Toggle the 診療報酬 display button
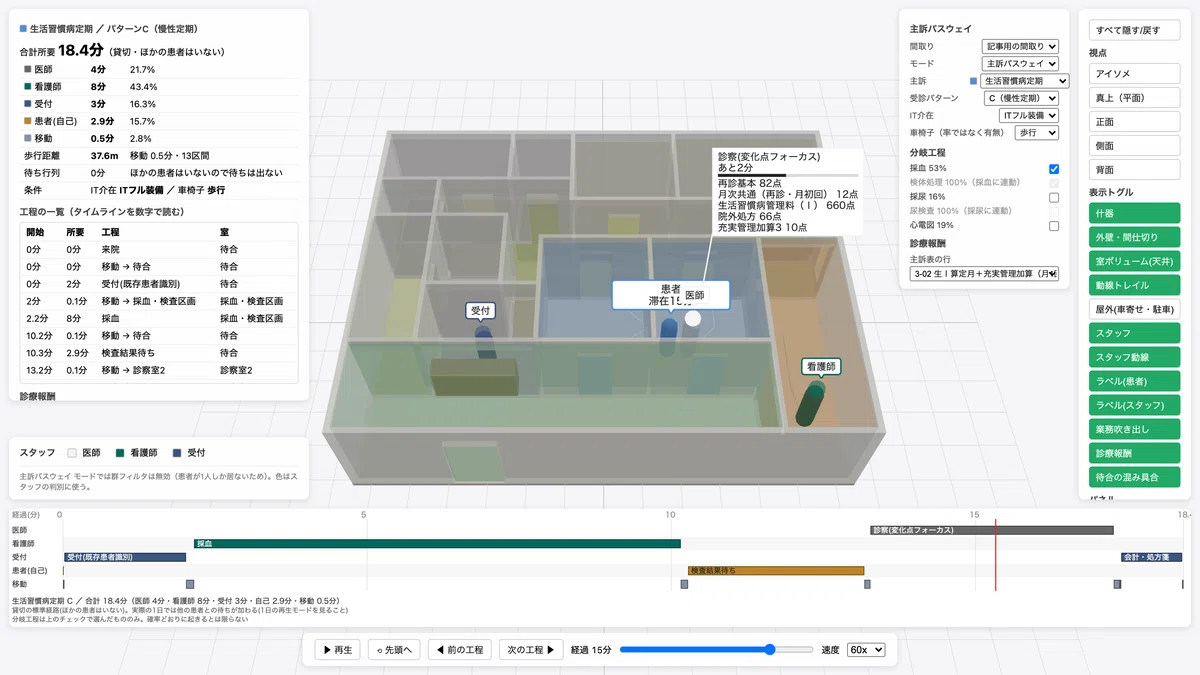Screen dimensions: 1200x675 click(1134, 453)
